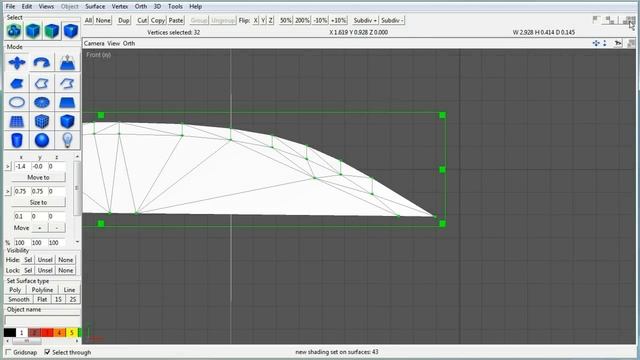Click the Paste button
Image resolution: width=640 pixels, height=360 pixels.
tap(176, 20)
